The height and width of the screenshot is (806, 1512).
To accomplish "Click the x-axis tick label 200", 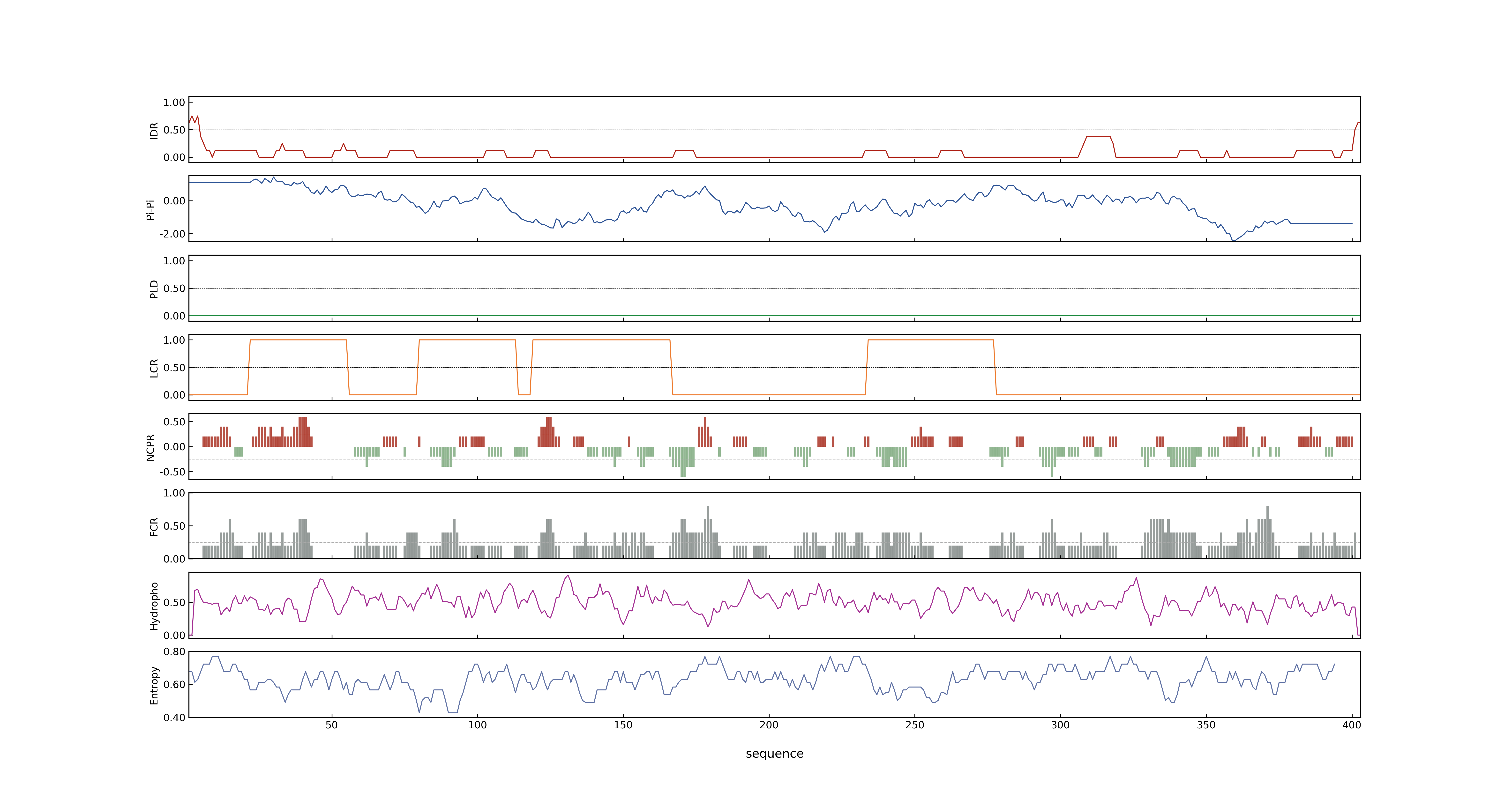I will click(769, 725).
